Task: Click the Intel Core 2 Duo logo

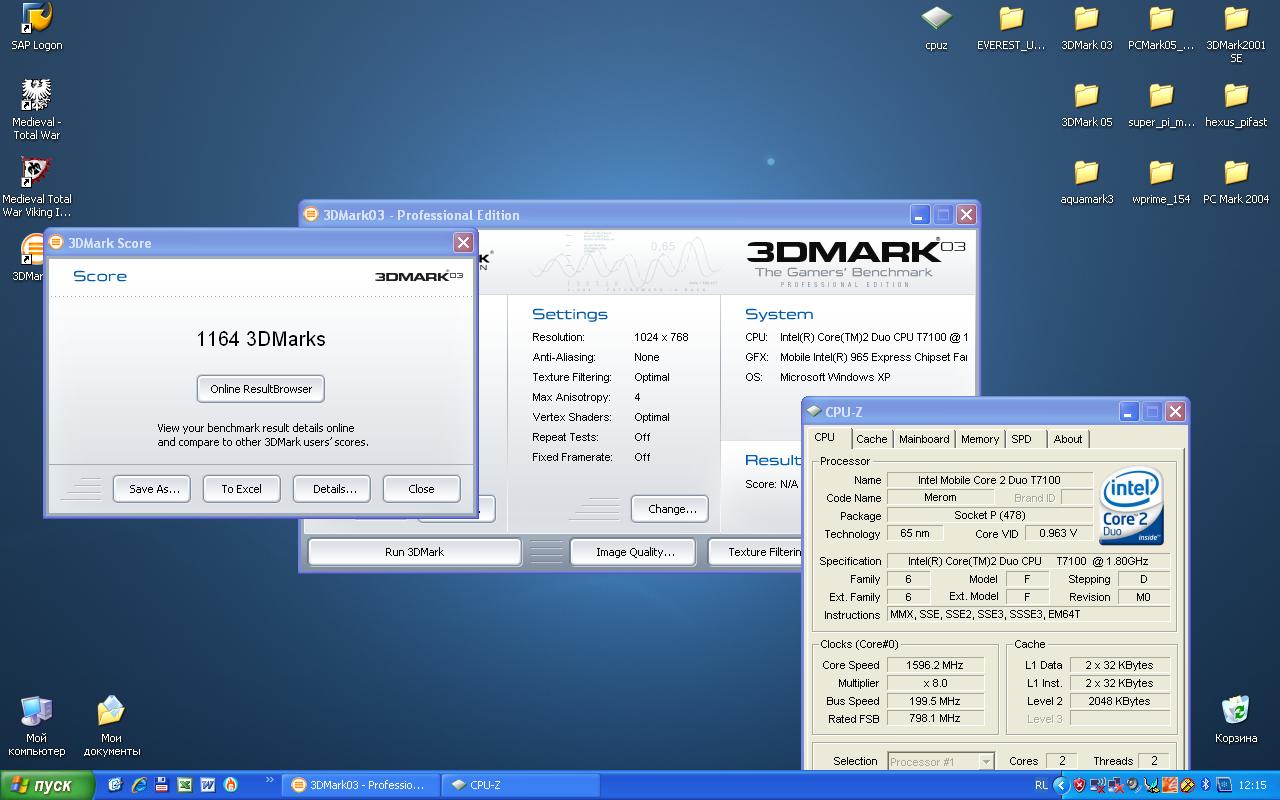Action: (1131, 506)
